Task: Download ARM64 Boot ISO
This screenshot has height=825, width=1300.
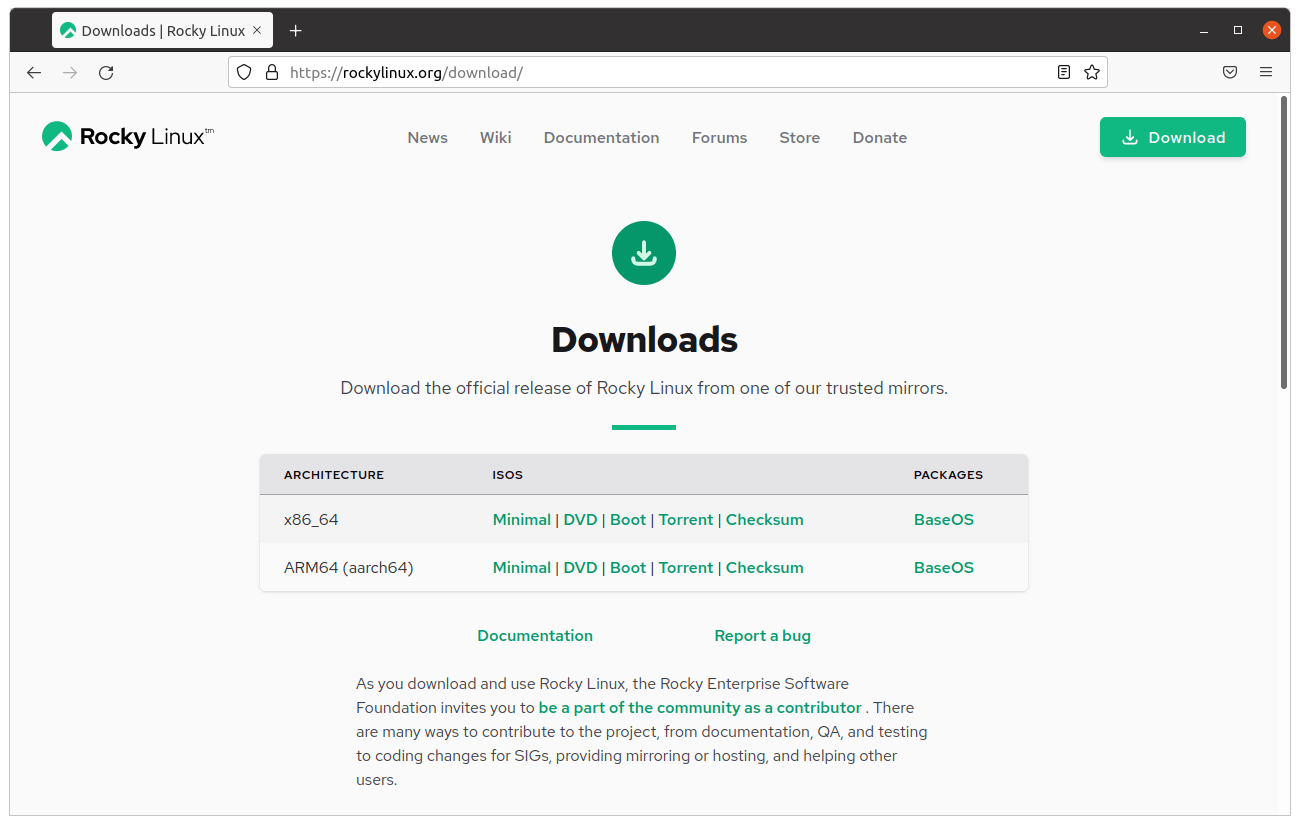Action: 628,568
